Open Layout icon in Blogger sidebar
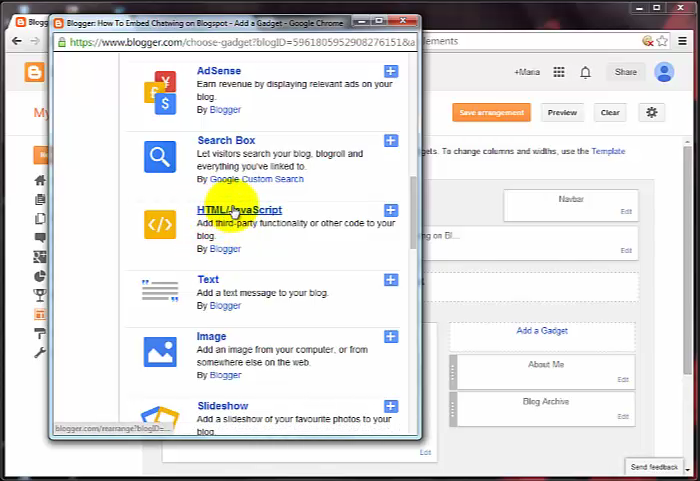 click(40, 314)
